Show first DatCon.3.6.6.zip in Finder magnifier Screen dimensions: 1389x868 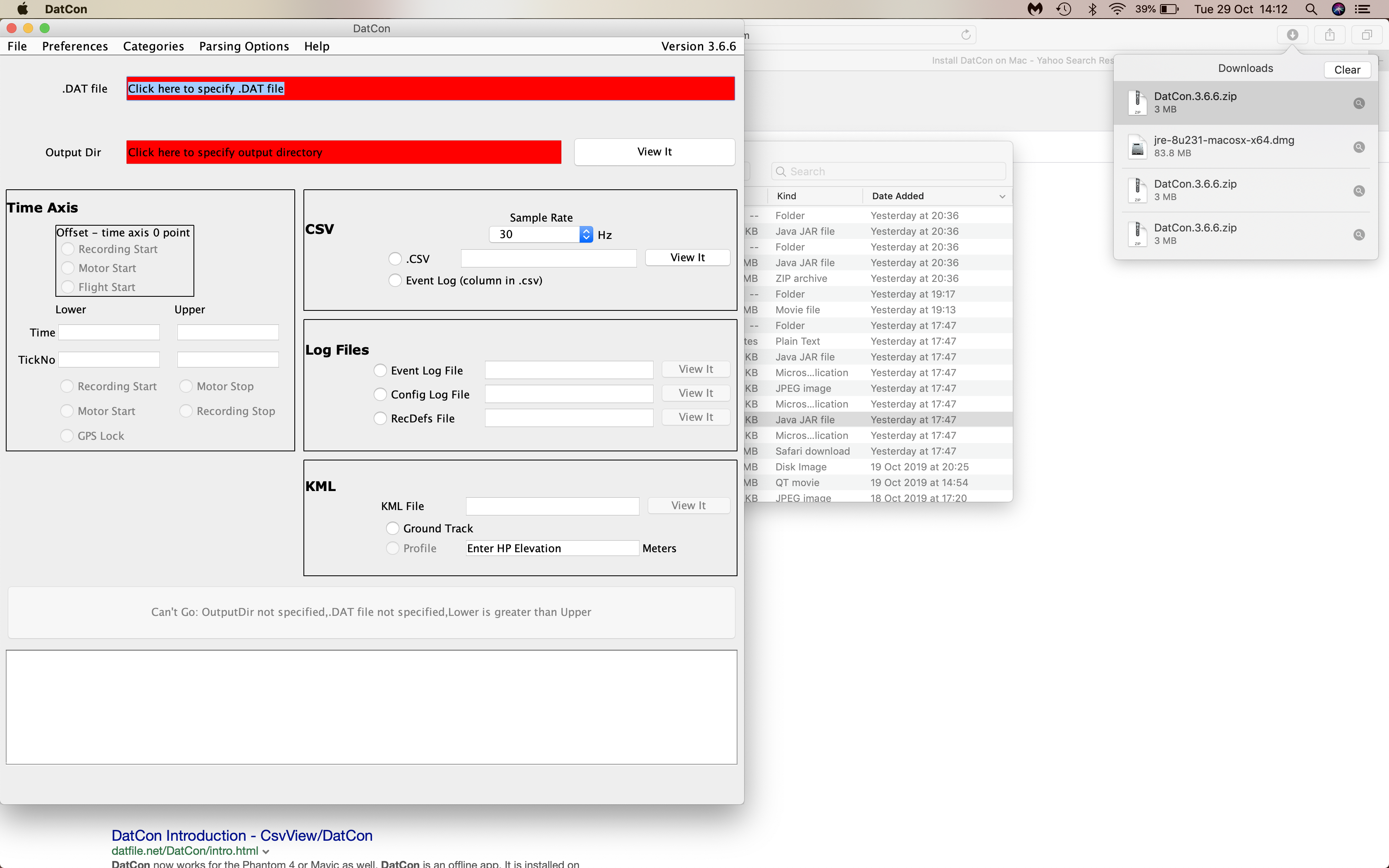point(1358,103)
